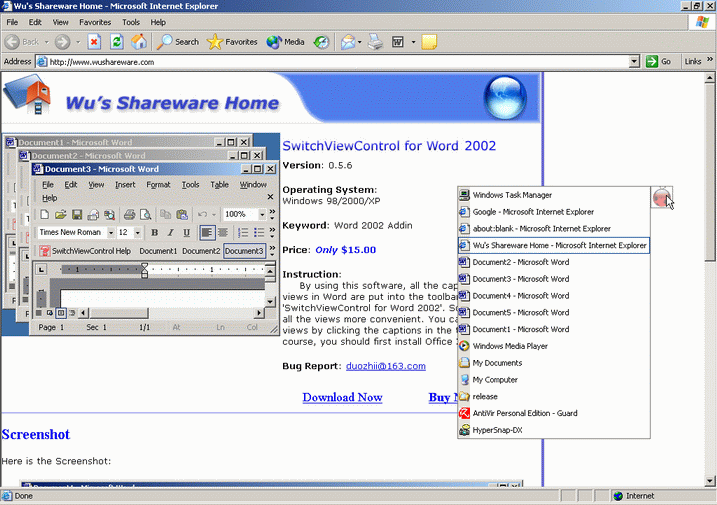This screenshot has width=717, height=505.
Task: Select My Computer in window list
Action: pyautogui.click(x=554, y=380)
